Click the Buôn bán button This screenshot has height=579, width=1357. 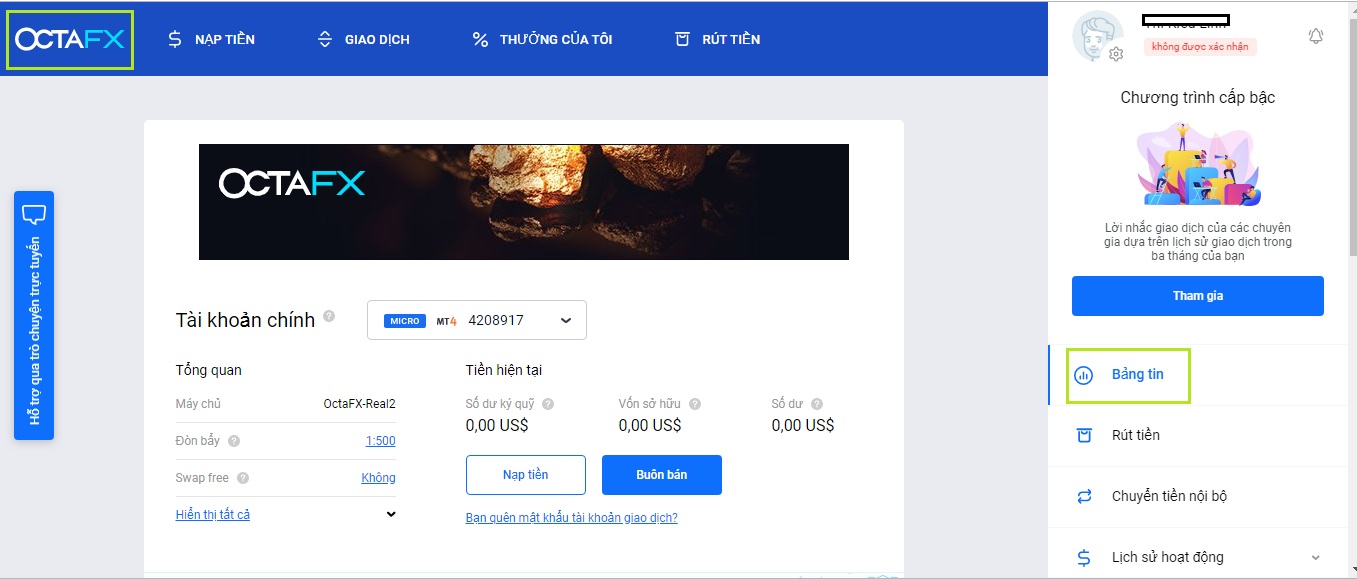pos(662,475)
